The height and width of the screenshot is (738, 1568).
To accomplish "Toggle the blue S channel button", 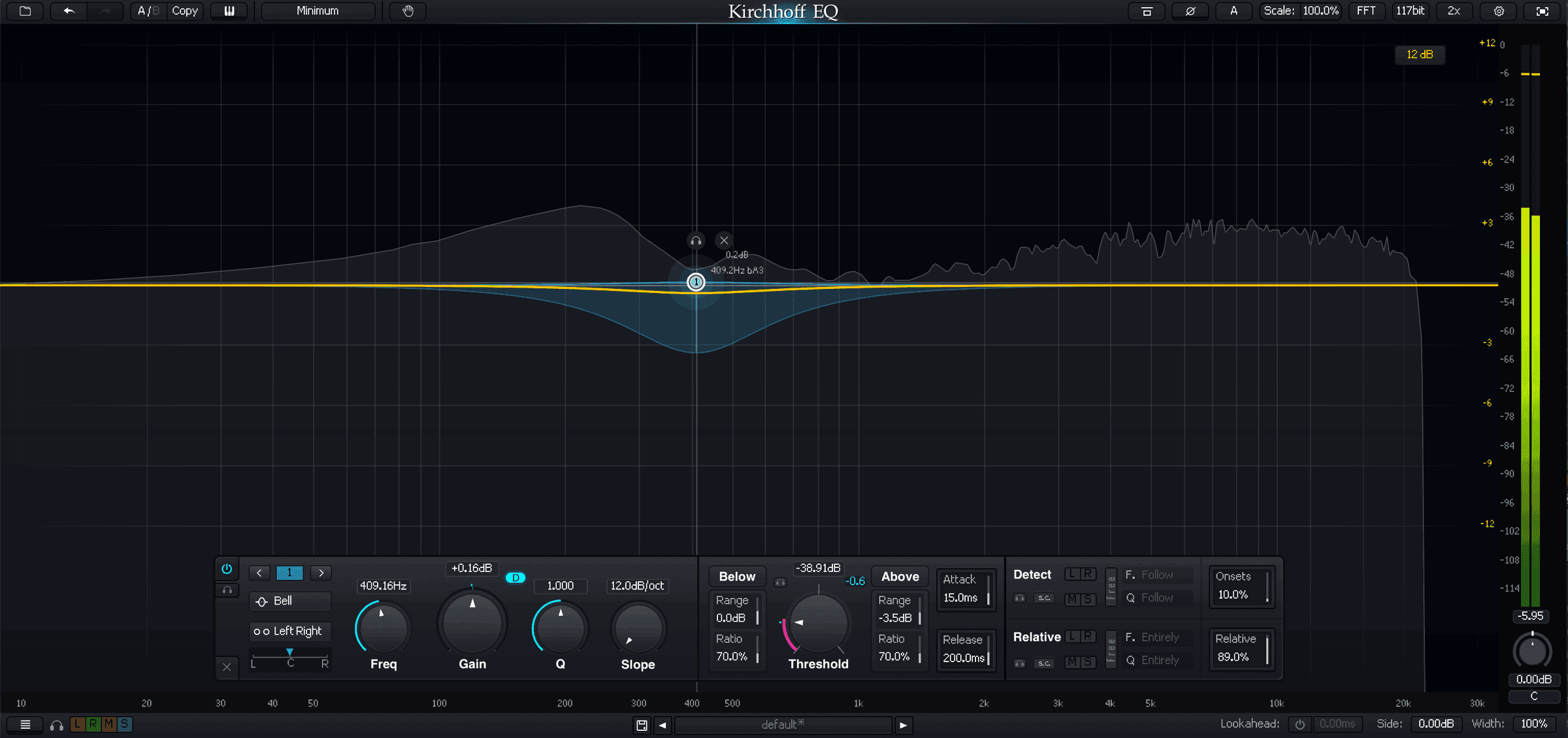I will 125,724.
